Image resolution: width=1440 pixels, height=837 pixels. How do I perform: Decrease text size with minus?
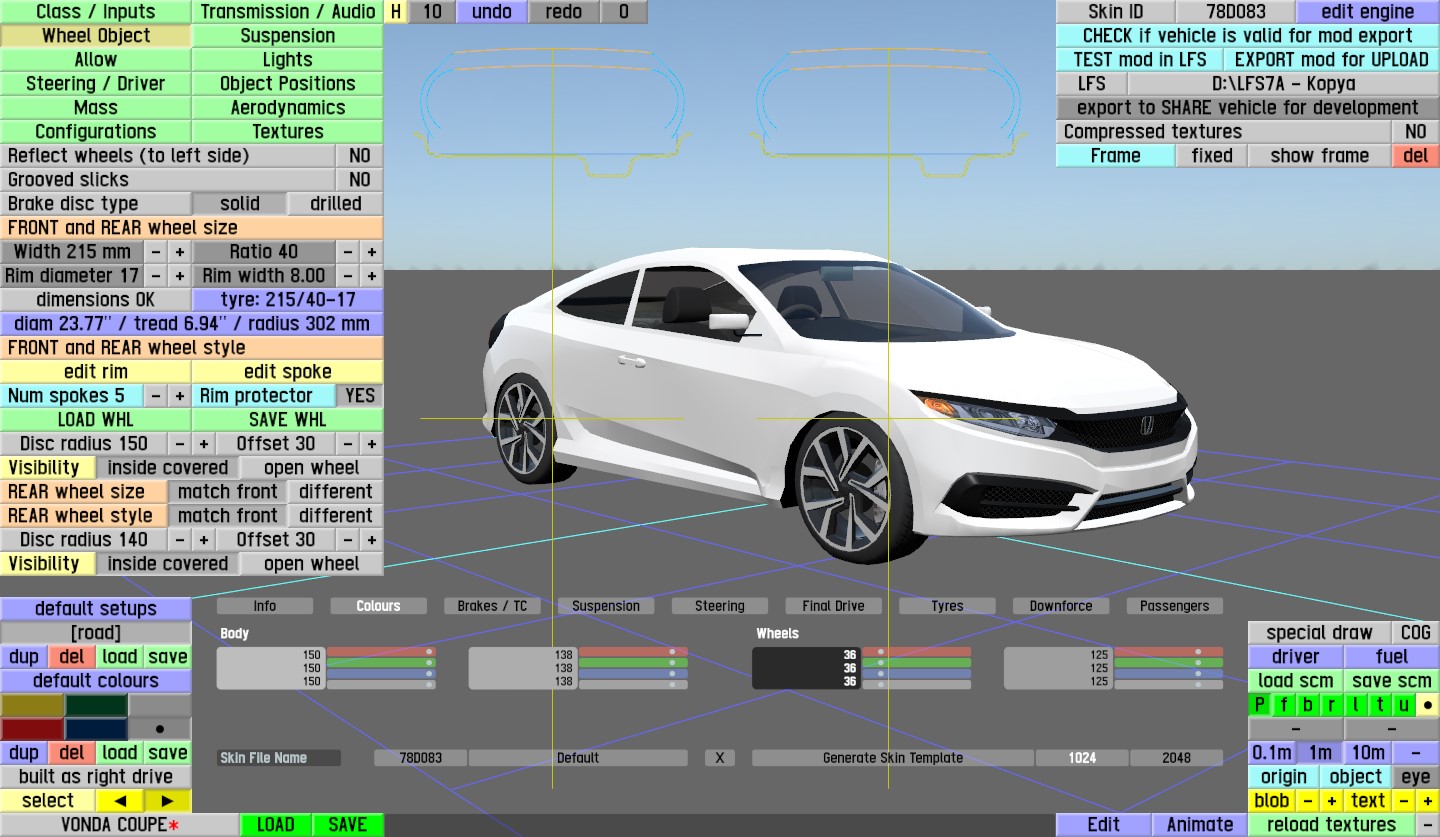click(1404, 801)
